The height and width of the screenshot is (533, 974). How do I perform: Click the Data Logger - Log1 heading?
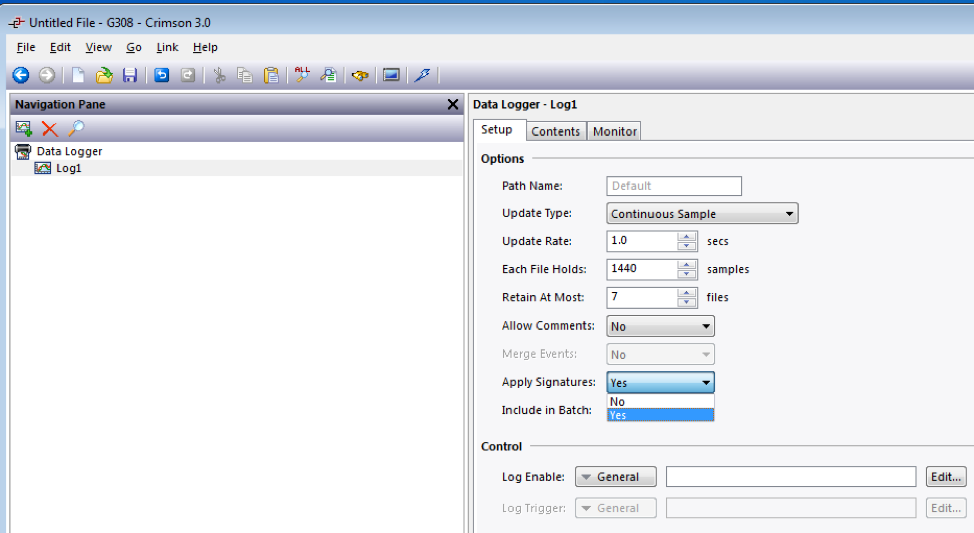click(x=525, y=104)
